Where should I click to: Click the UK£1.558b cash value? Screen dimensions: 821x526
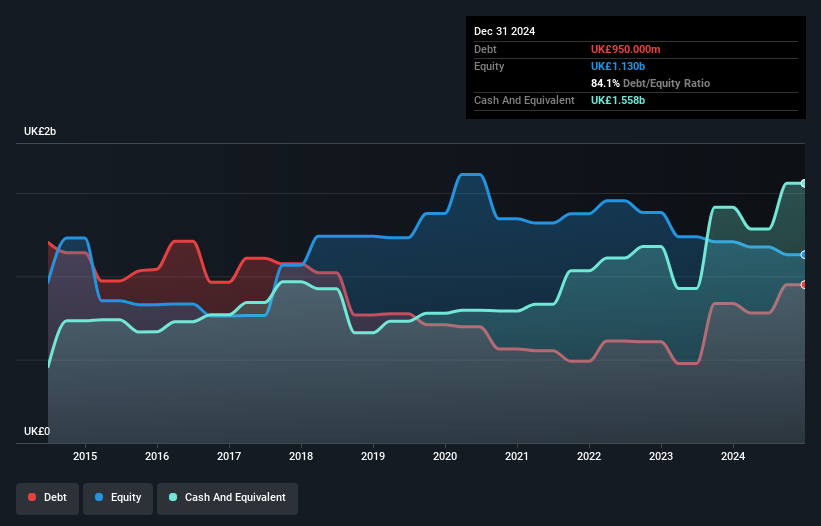[x=618, y=100]
